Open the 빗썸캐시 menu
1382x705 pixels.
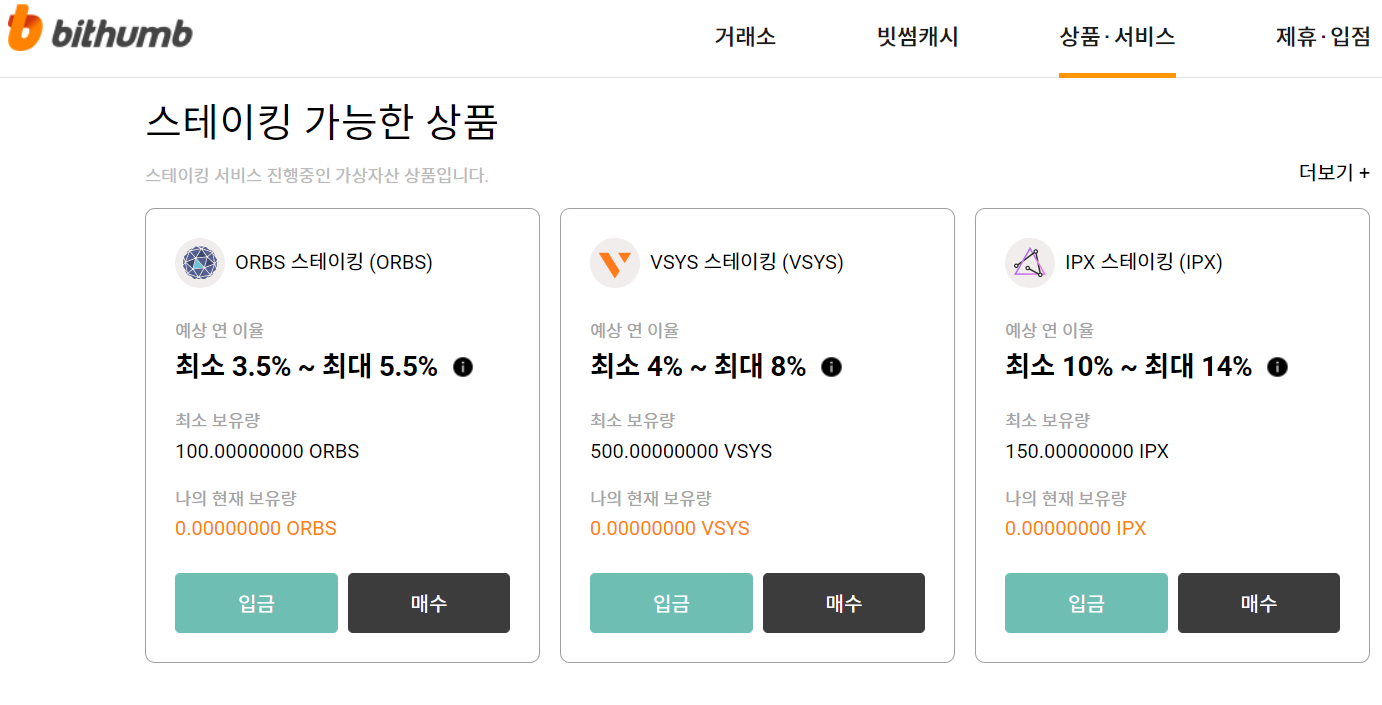(x=917, y=38)
